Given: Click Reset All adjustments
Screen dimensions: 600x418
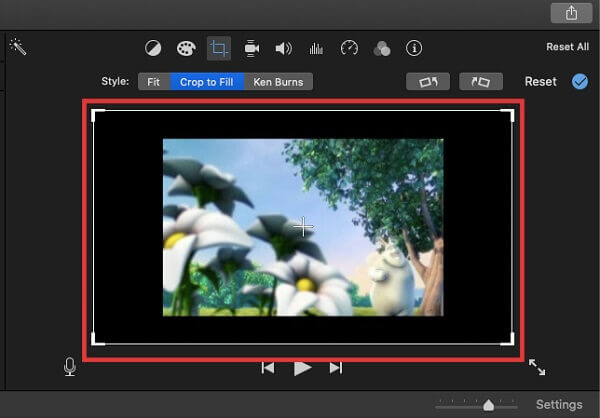Looking at the screenshot, I should tap(567, 47).
